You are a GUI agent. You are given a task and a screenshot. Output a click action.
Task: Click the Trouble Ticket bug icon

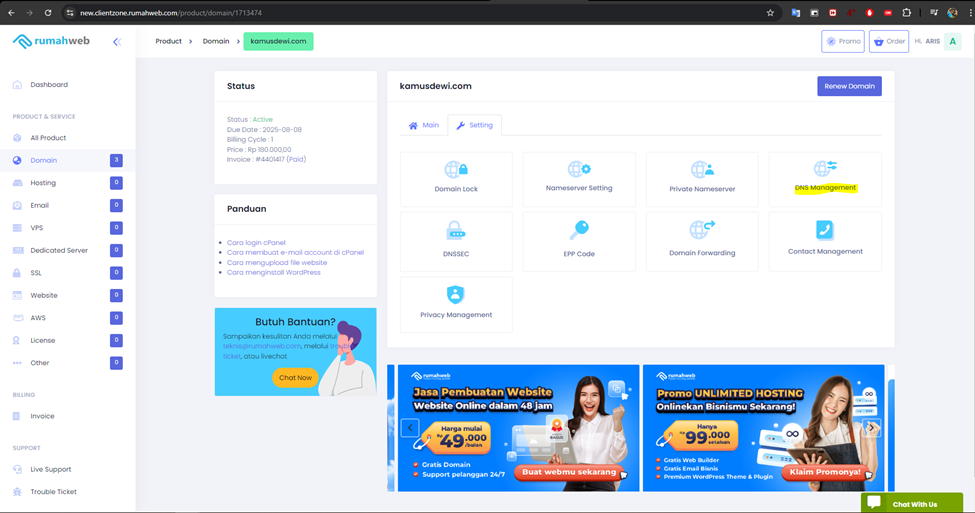(17, 492)
